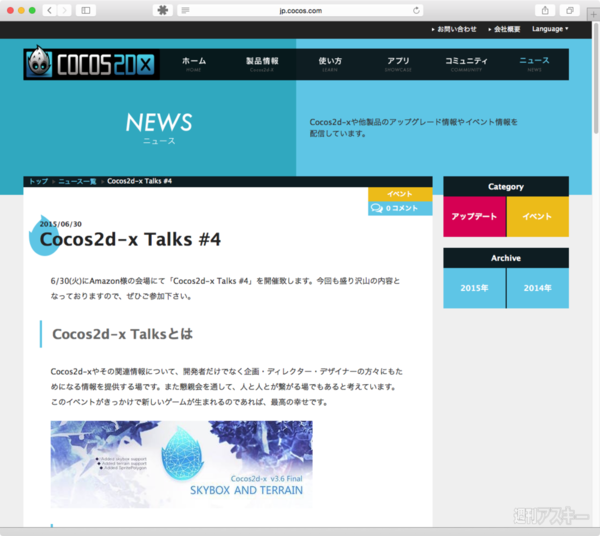The width and height of the screenshot is (600, 536).
Task: Open the 0コメント comments link
Action: pos(401,208)
